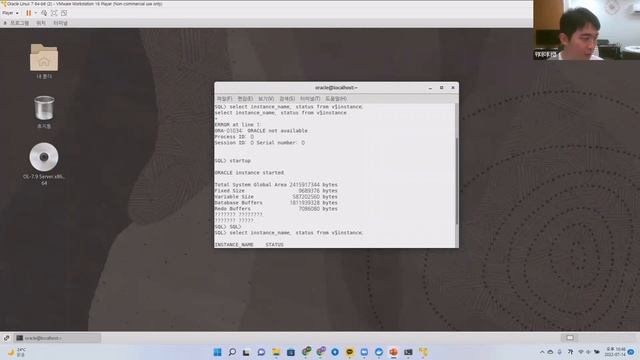Image resolution: width=640 pixels, height=360 pixels.
Task: Expand the power options arrow beside the pause button
Action: (36, 13)
